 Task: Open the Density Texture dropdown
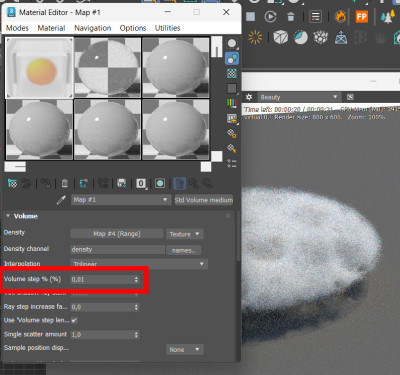pos(184,234)
